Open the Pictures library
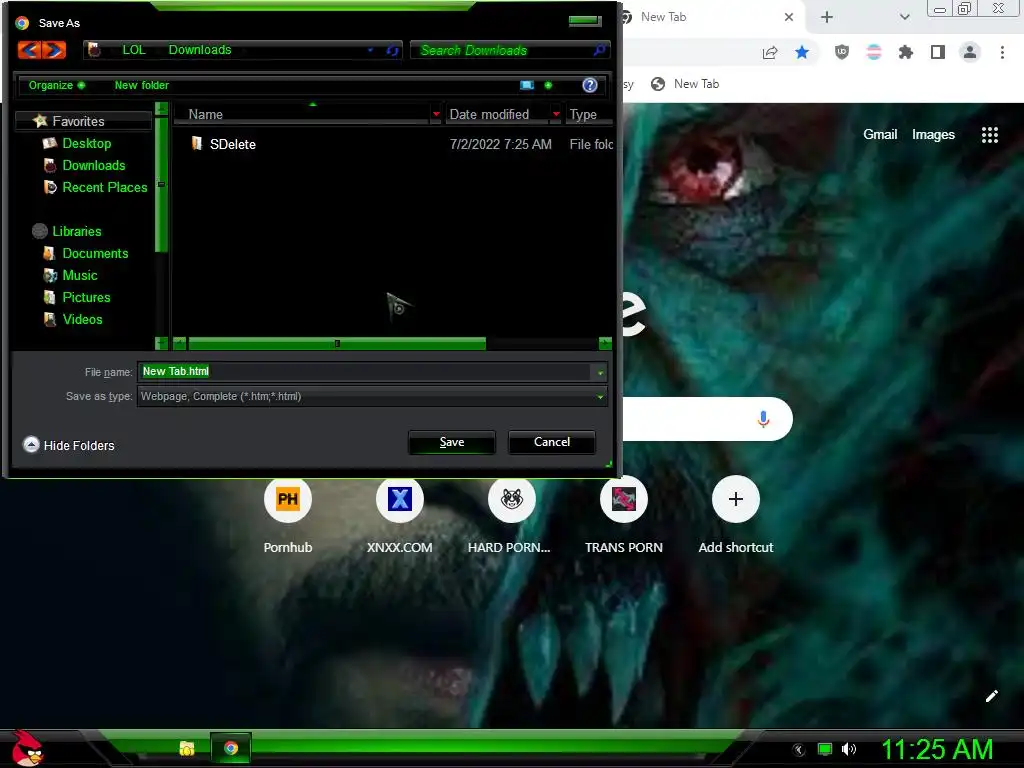Viewport: 1024px width, 768px height. (x=86, y=298)
